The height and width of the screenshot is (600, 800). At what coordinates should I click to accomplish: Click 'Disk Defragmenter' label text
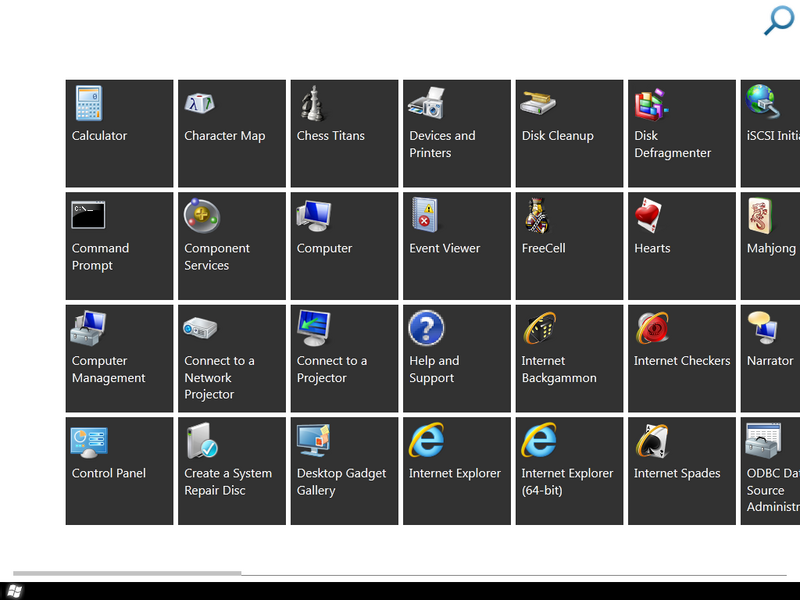(x=672, y=144)
